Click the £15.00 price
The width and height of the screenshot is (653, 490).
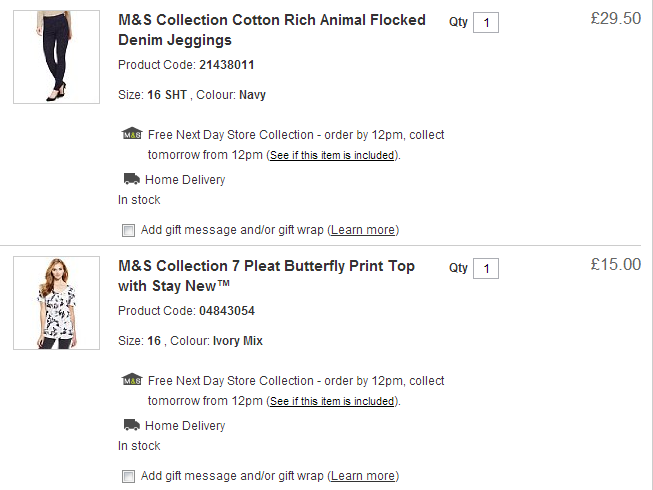(615, 264)
